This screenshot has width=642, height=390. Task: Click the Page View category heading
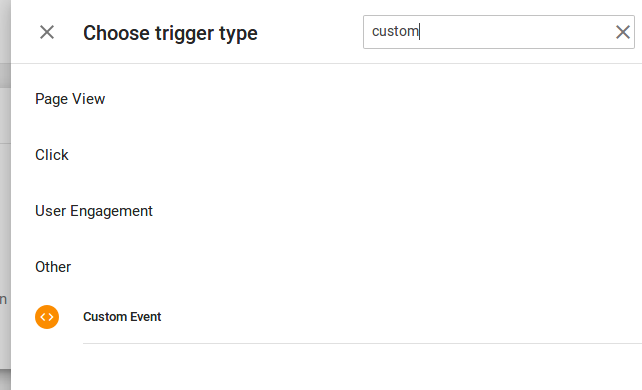coord(70,99)
